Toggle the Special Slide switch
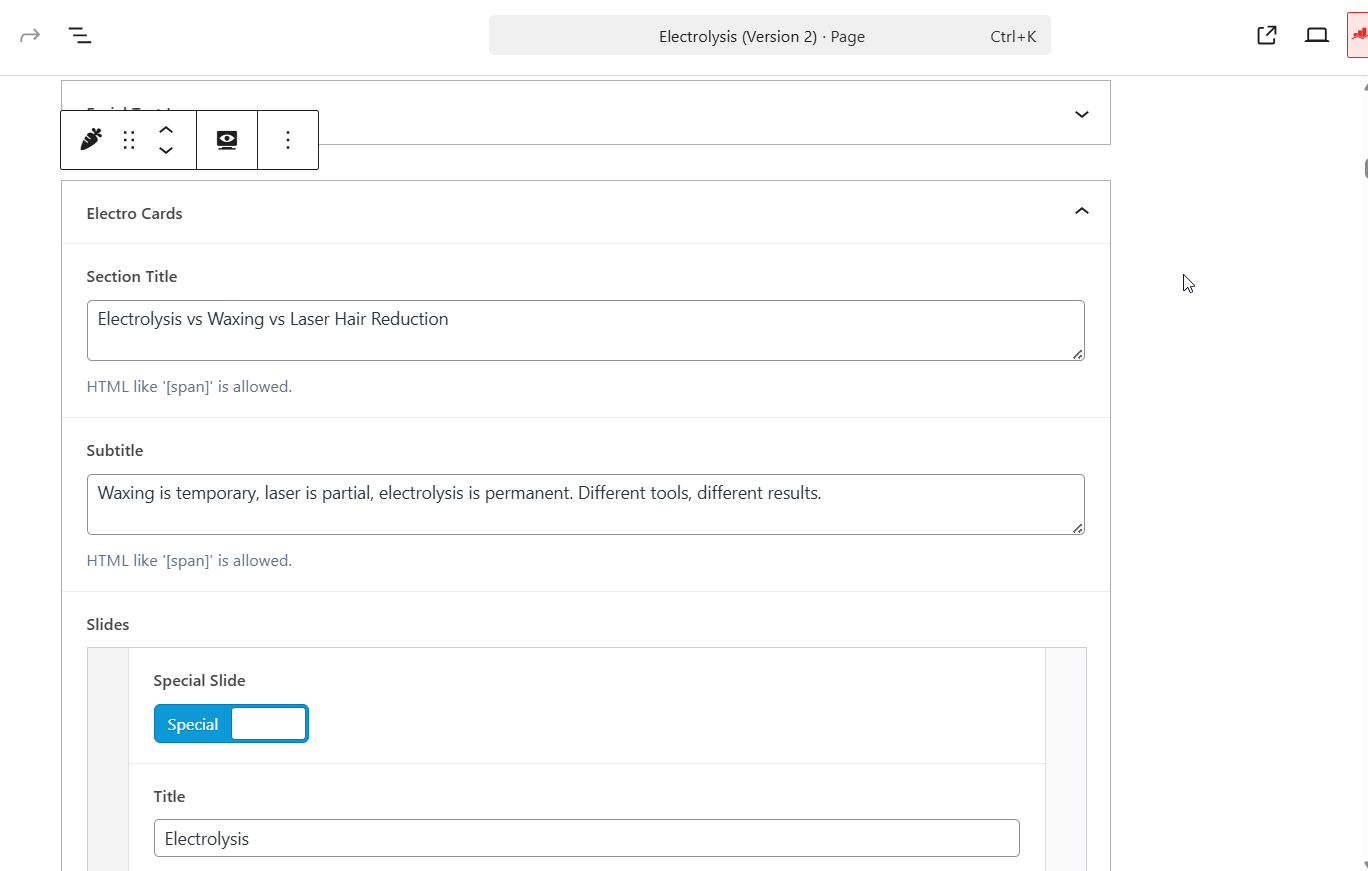The image size is (1368, 871). [x=231, y=724]
